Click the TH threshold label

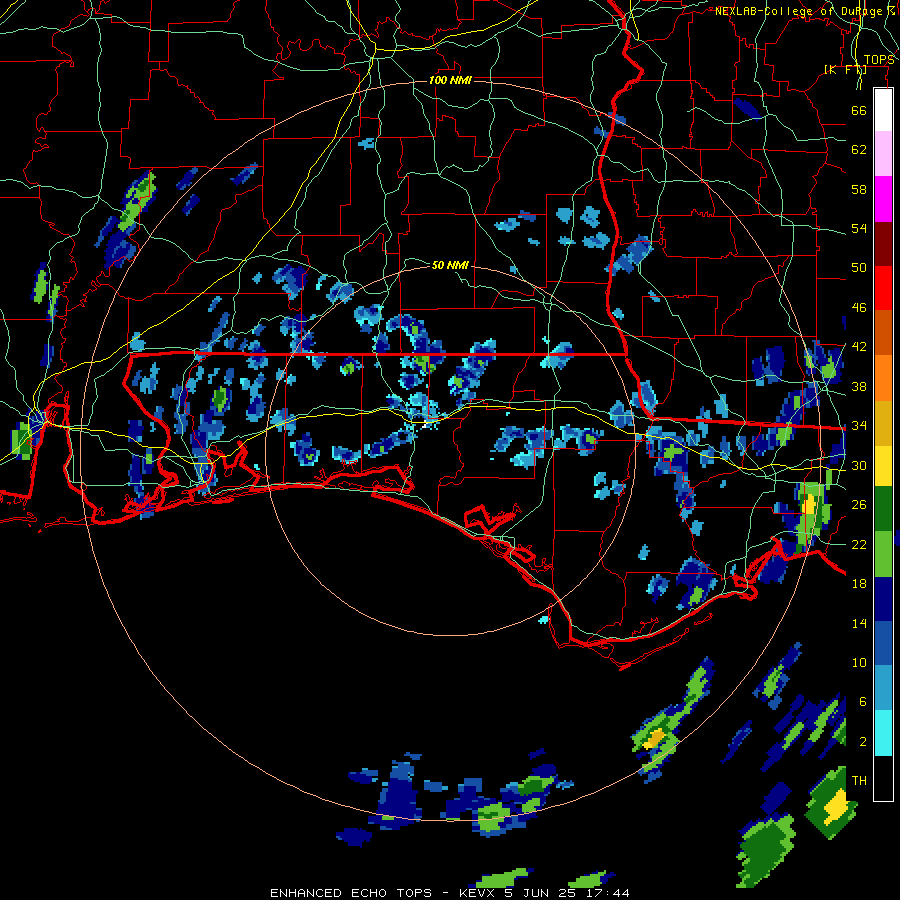tap(859, 781)
